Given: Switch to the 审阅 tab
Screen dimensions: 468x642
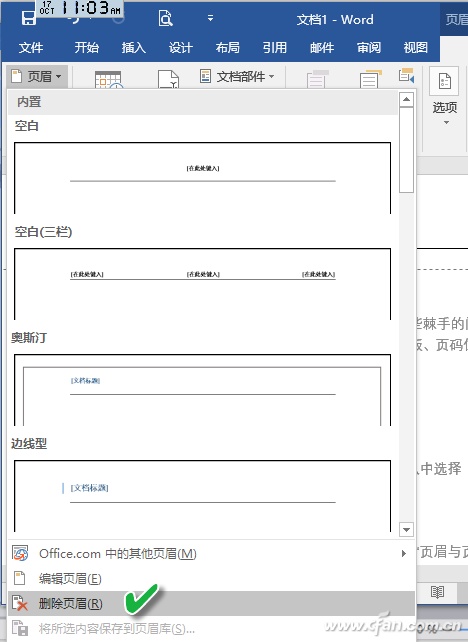Looking at the screenshot, I should click(369, 47).
